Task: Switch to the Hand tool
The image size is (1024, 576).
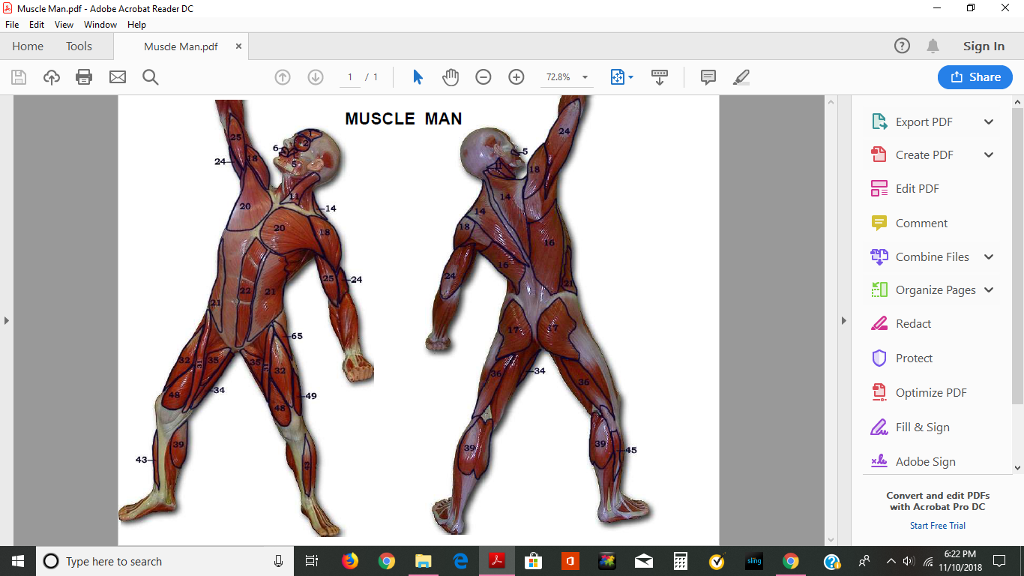Action: pos(450,76)
